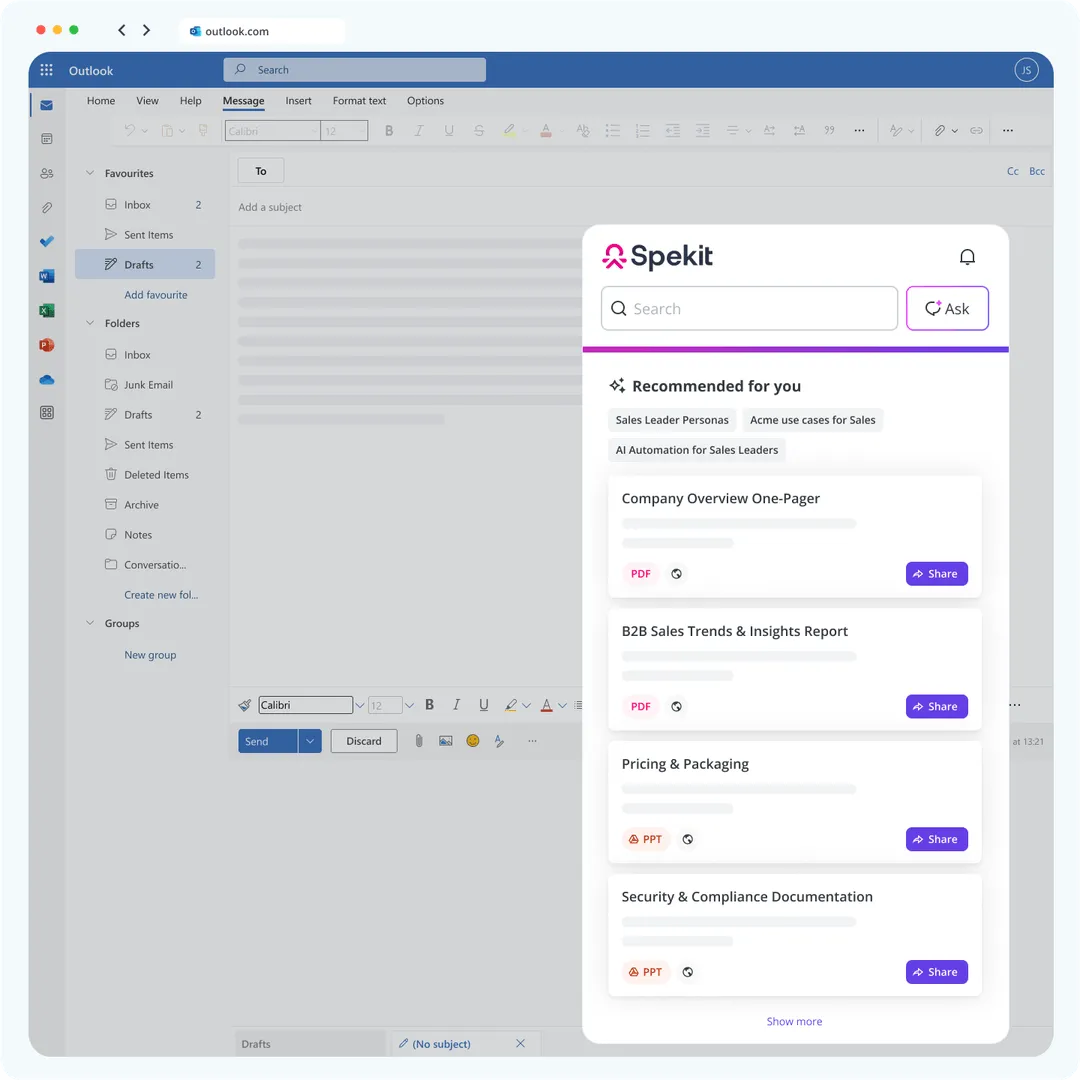Screen dimensions: 1080x1080
Task: Click the format painter in lower toolbar
Action: click(x=245, y=705)
